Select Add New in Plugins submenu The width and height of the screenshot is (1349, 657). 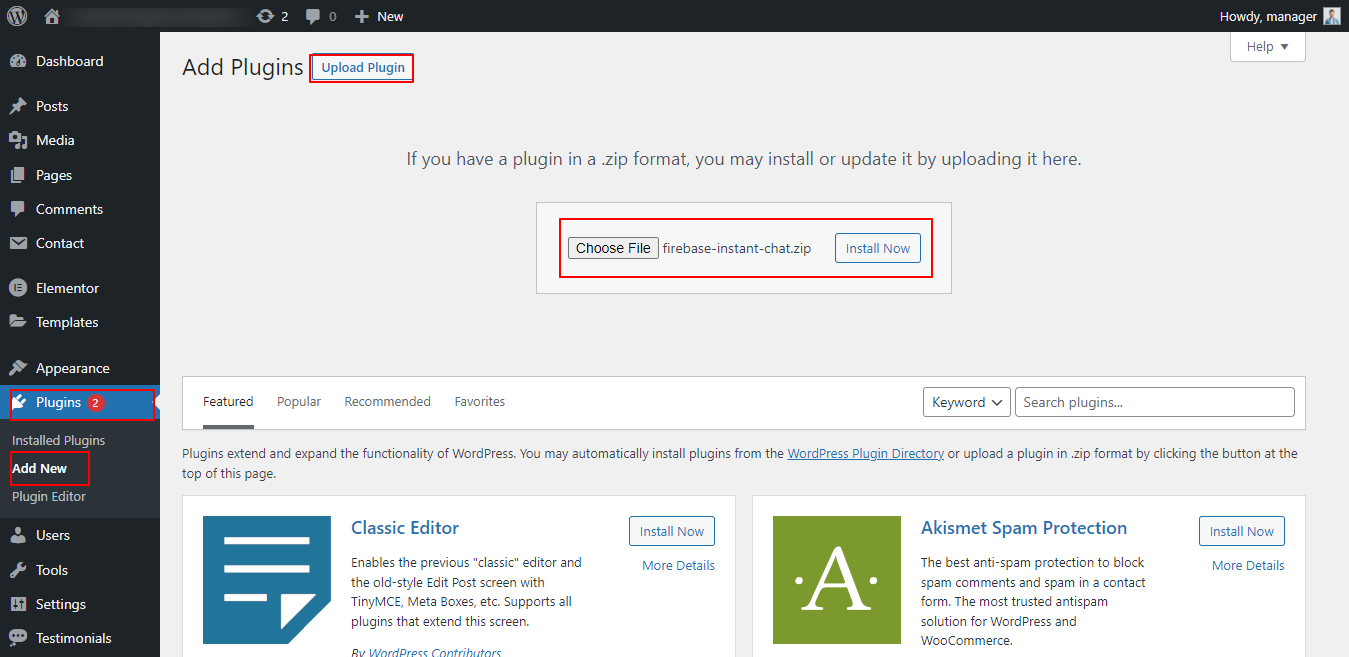40,468
